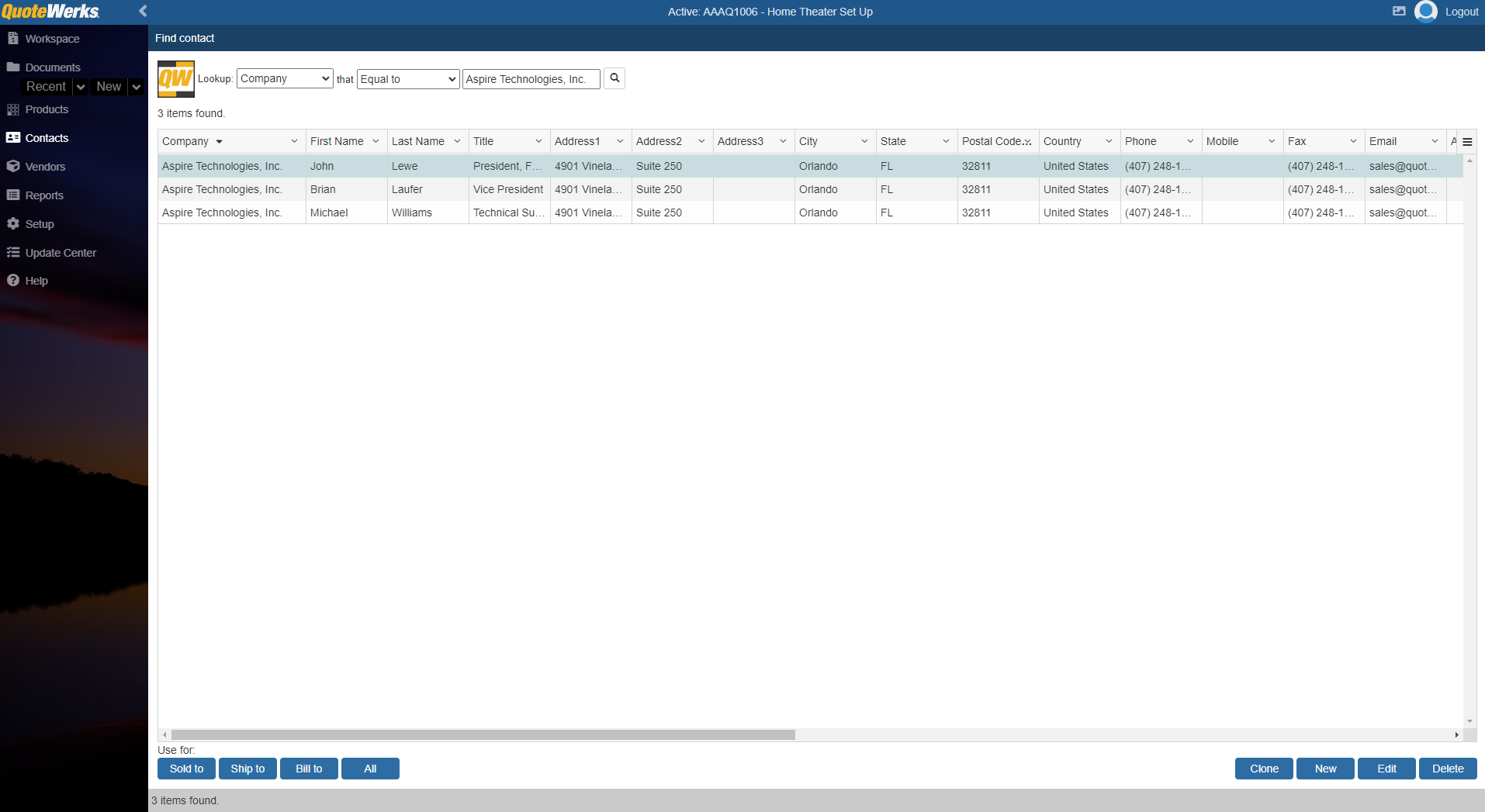
Task: Open Reports section
Action: point(44,195)
